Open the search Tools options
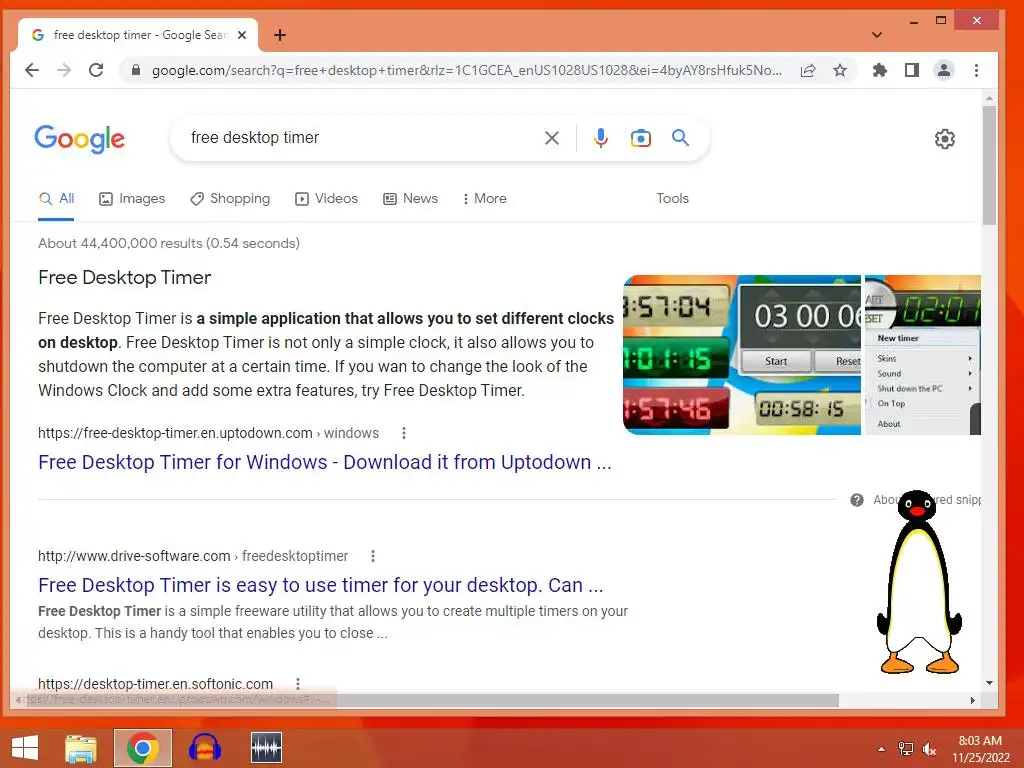Image resolution: width=1024 pixels, height=768 pixels. coord(672,199)
